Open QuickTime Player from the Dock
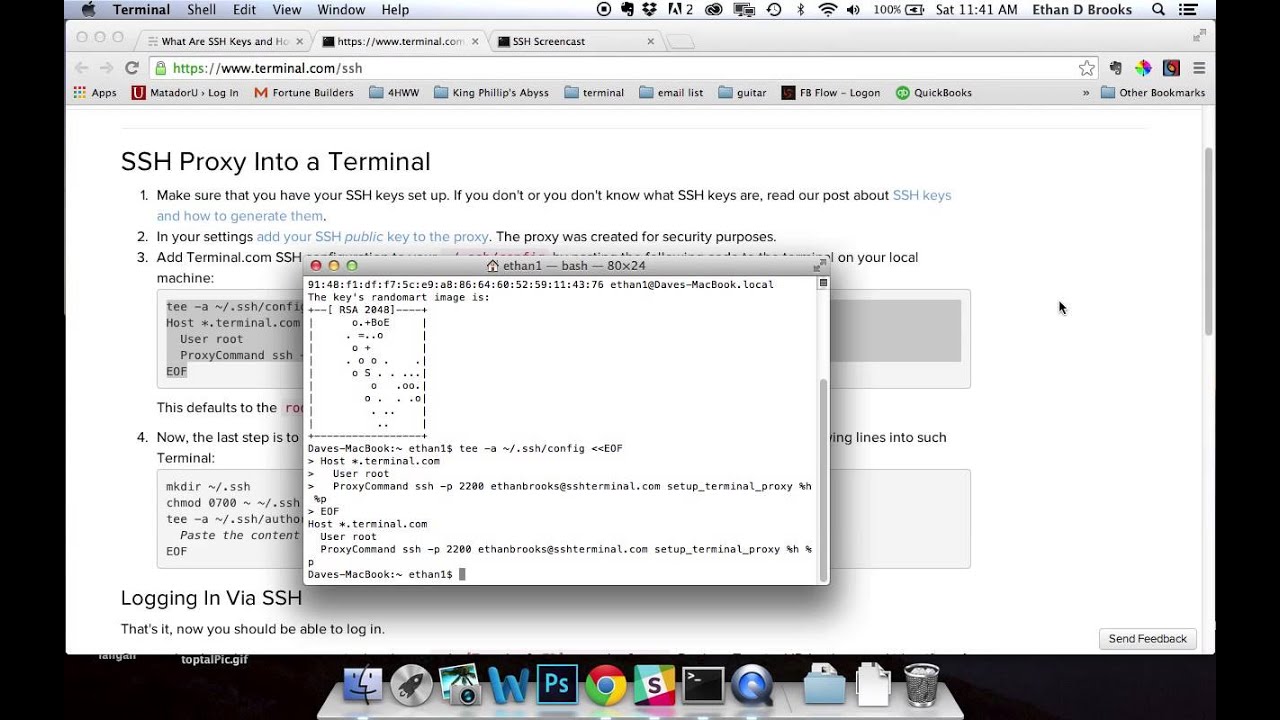This screenshot has width=1280, height=720. click(751, 685)
